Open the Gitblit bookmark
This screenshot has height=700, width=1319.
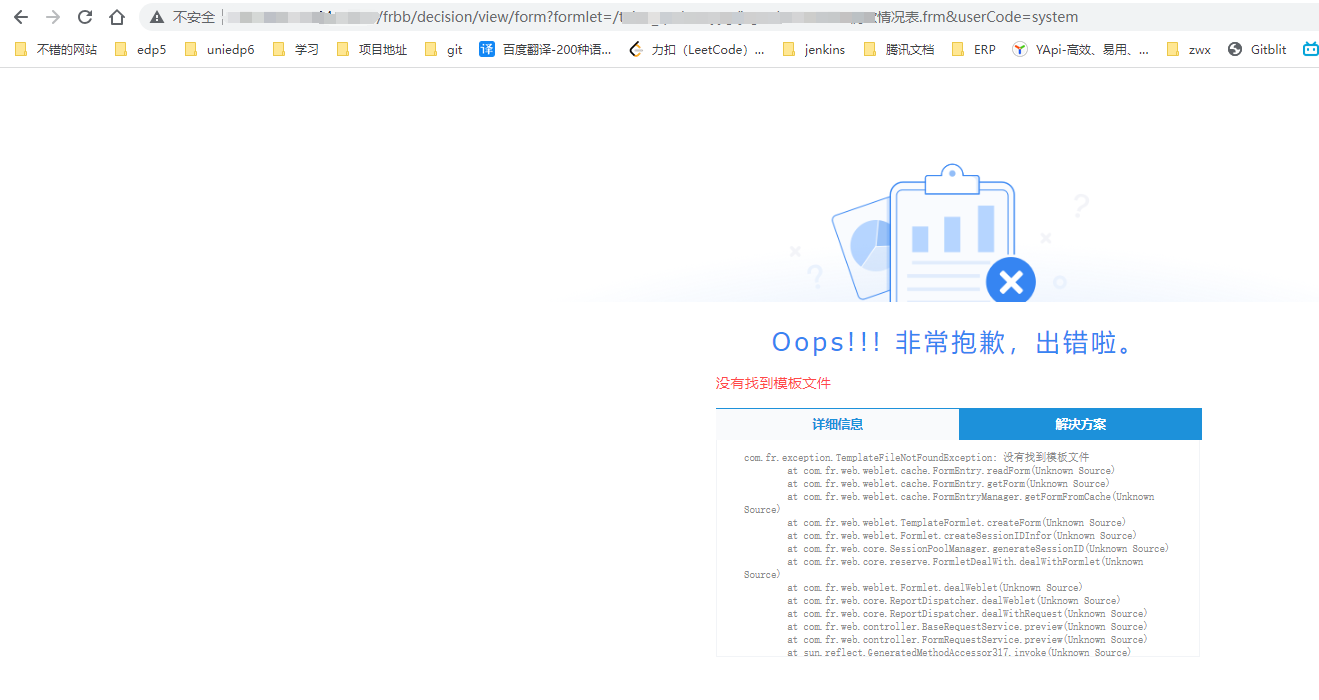point(1257,49)
